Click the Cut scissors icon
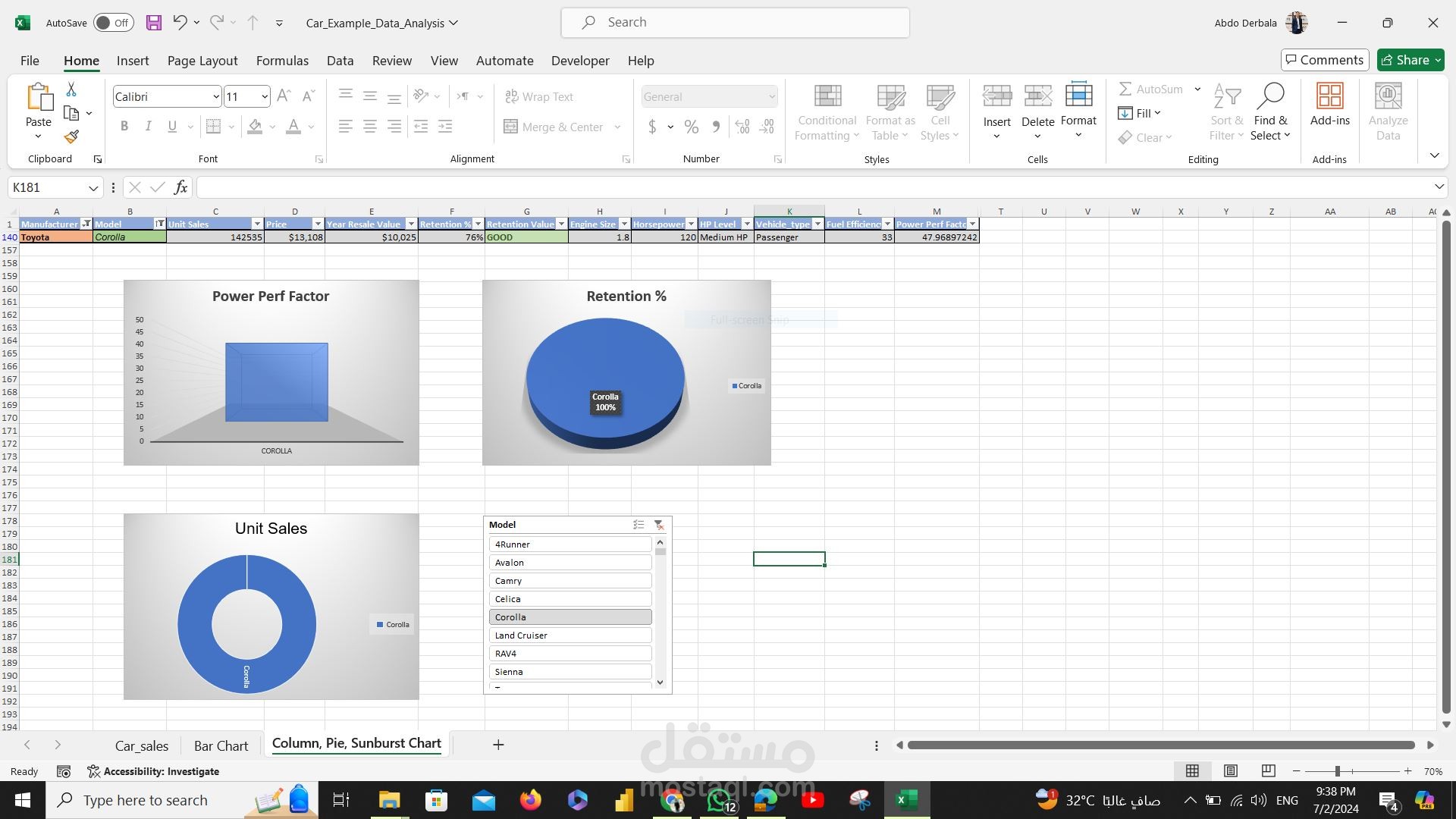 tap(71, 89)
